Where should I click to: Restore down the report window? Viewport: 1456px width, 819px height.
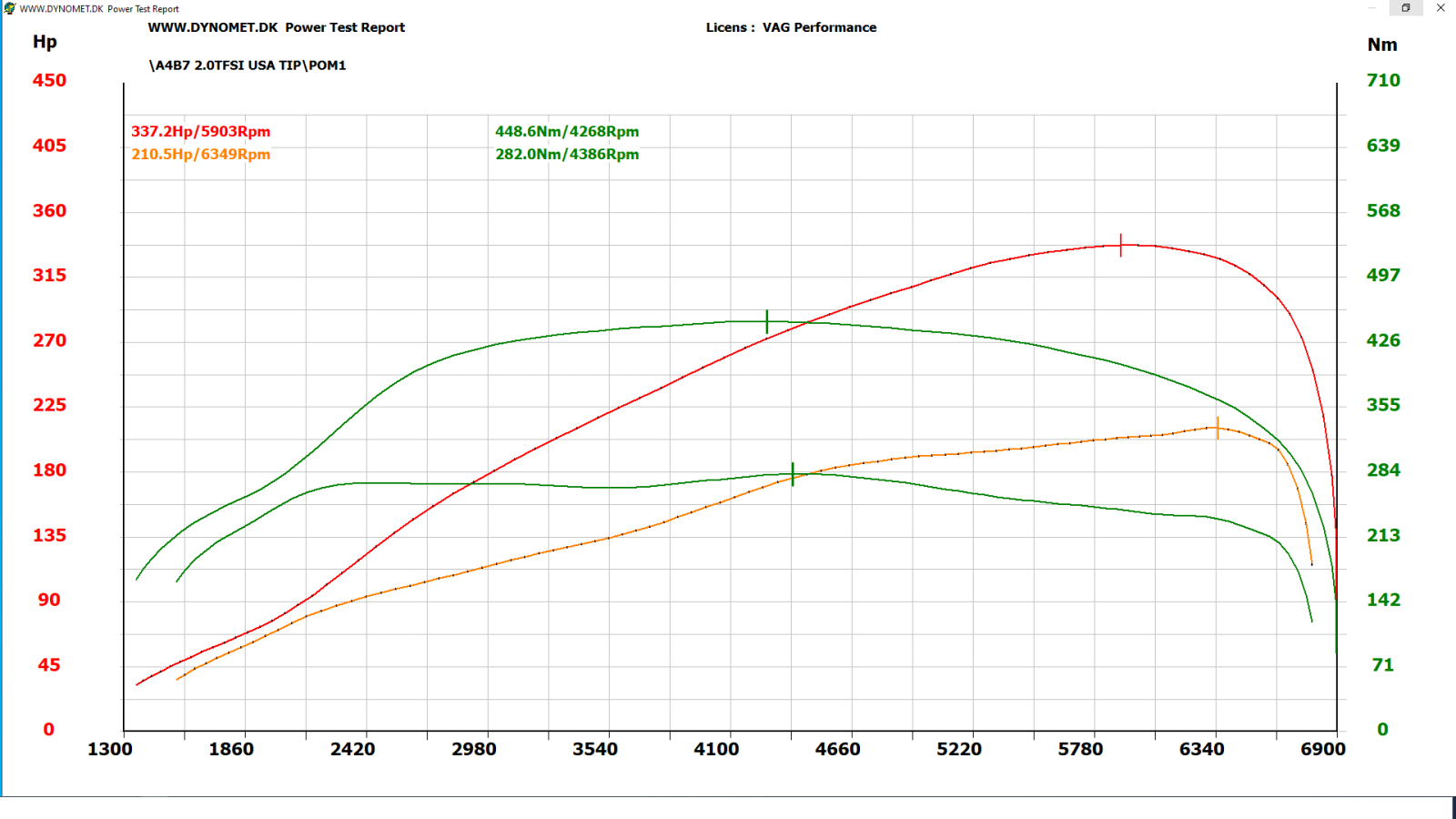[x=1406, y=8]
